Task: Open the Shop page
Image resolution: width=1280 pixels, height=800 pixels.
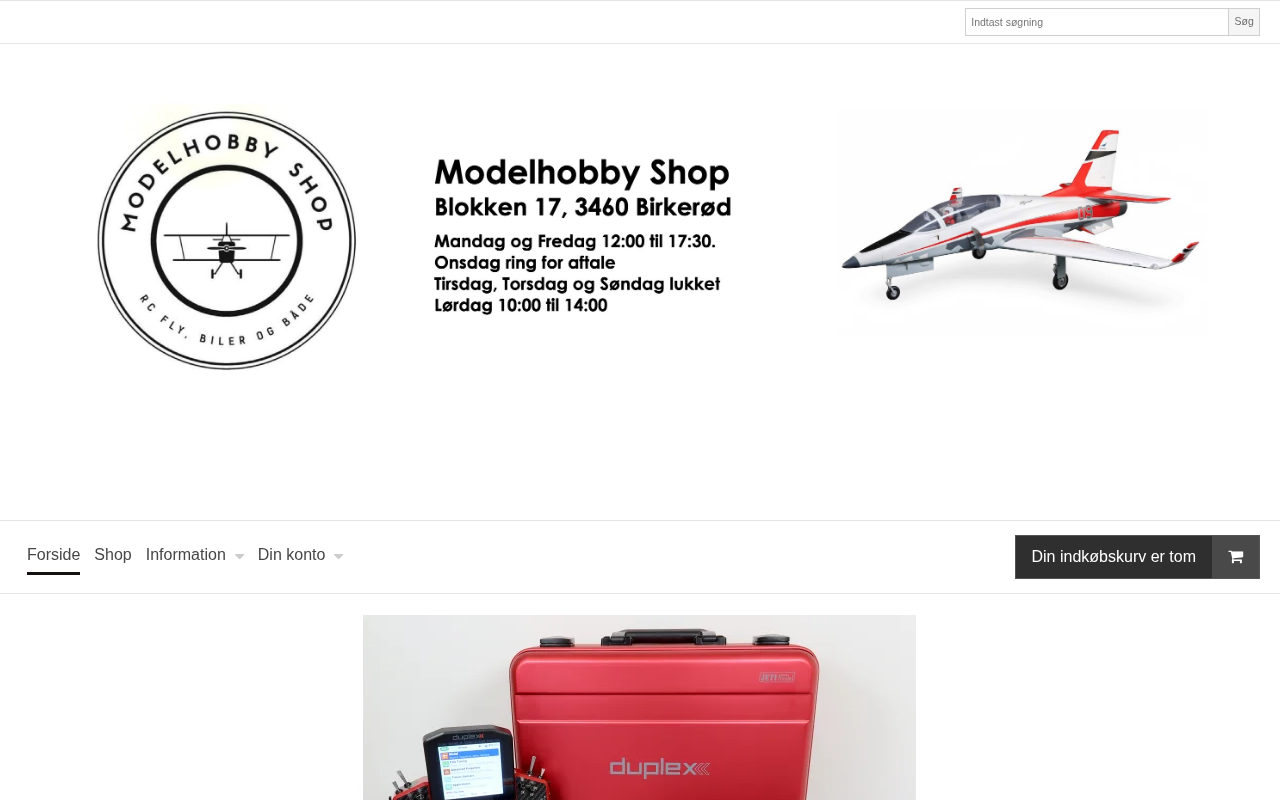Action: point(113,555)
